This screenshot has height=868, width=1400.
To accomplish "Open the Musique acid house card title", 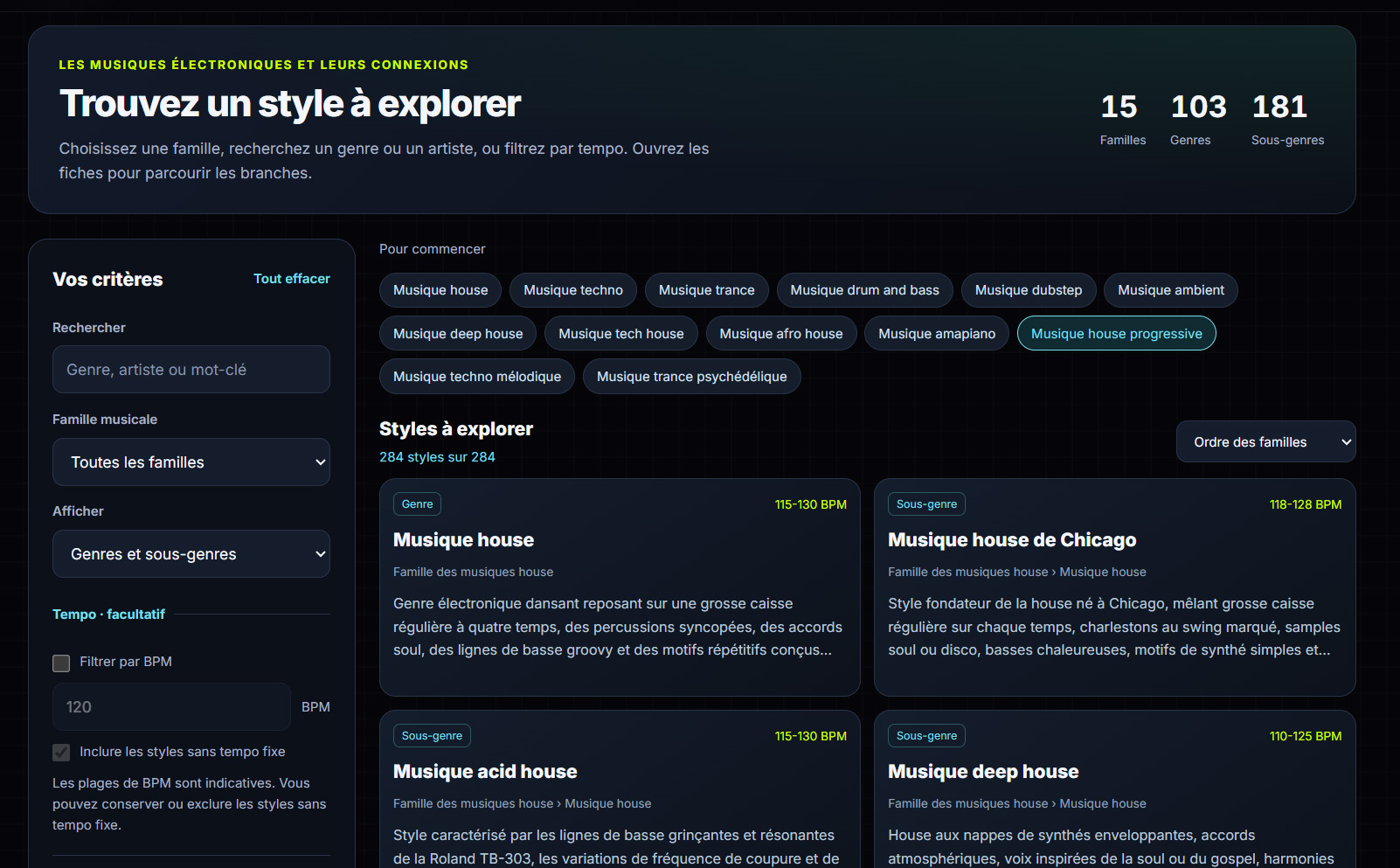I will (x=485, y=772).
